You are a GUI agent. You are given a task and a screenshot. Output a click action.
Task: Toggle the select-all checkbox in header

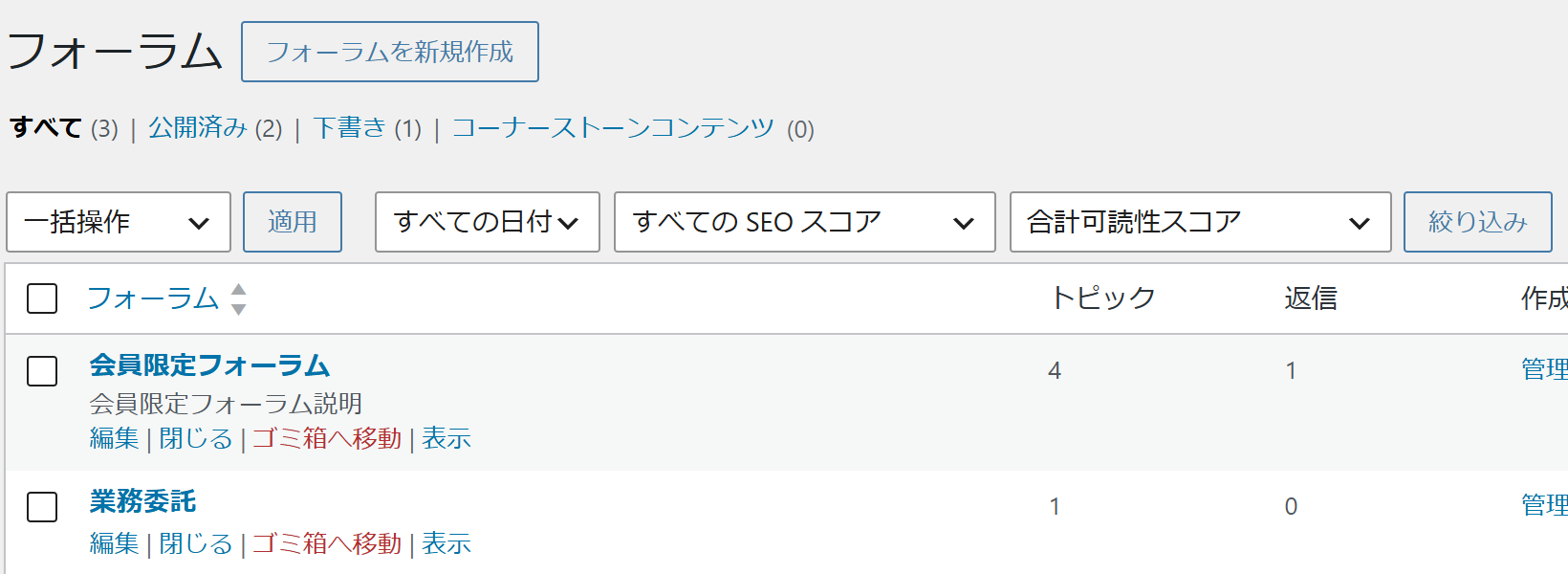click(x=42, y=298)
